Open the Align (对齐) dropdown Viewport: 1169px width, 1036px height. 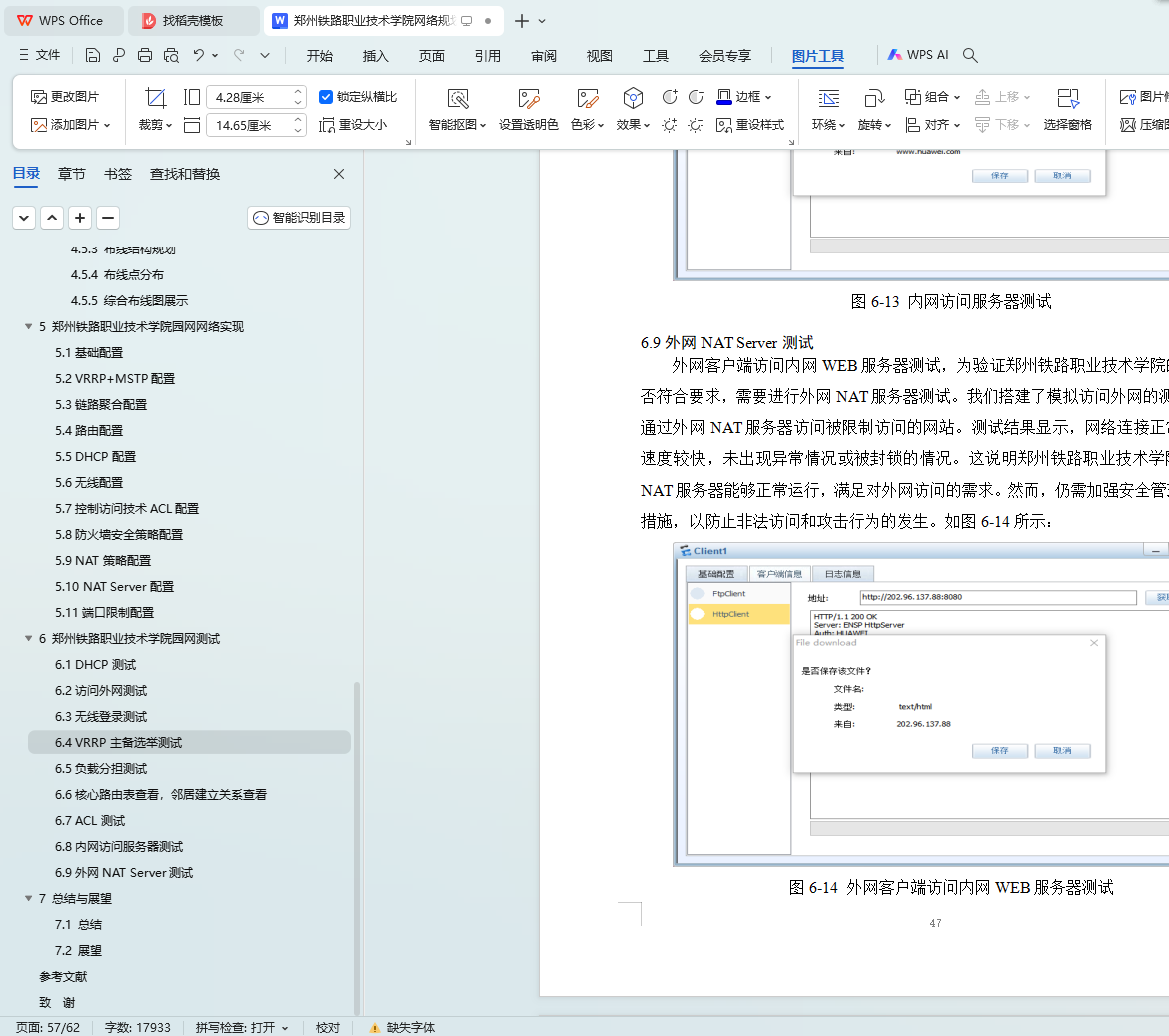coord(932,125)
